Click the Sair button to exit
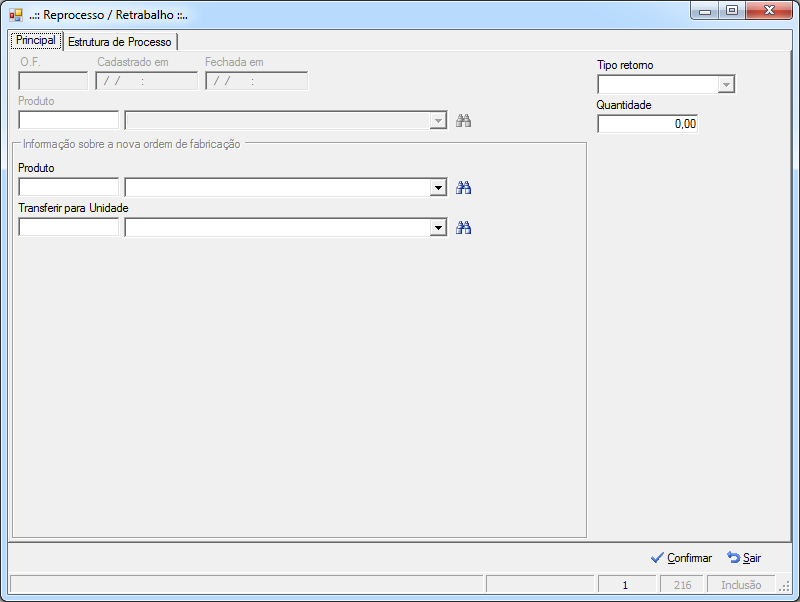 (744, 558)
